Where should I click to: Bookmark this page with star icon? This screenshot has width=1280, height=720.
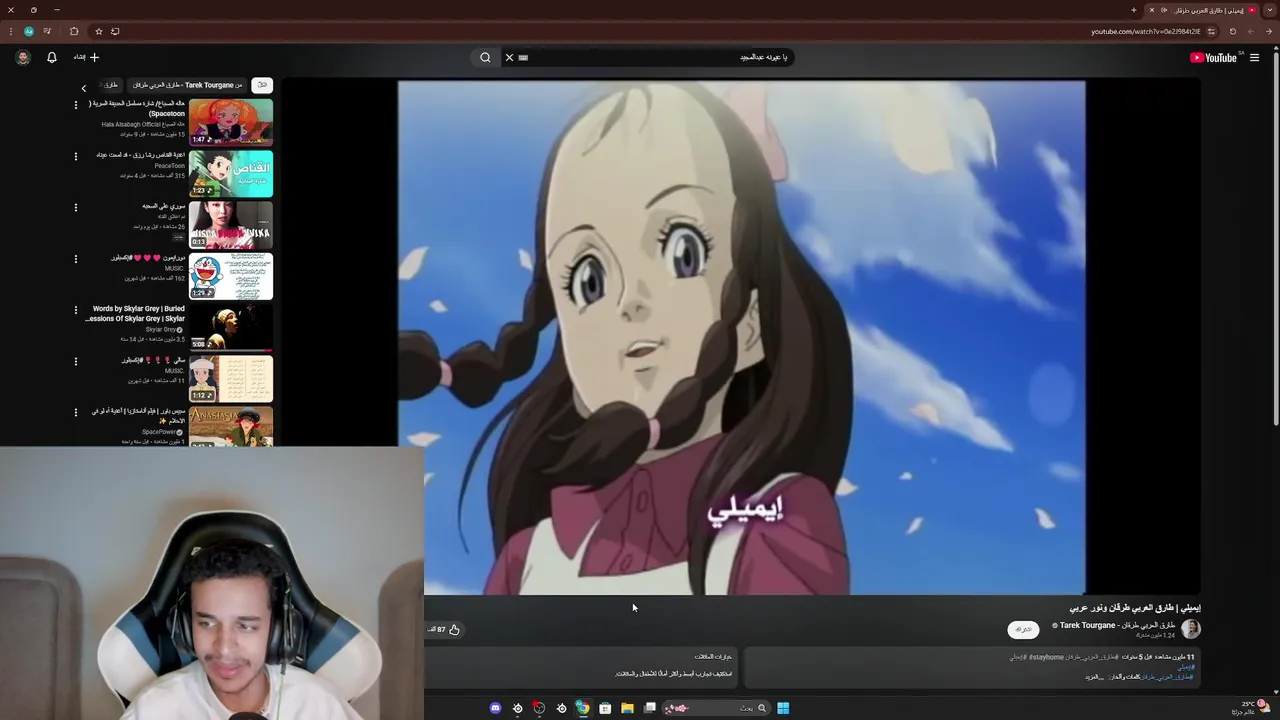pos(98,31)
